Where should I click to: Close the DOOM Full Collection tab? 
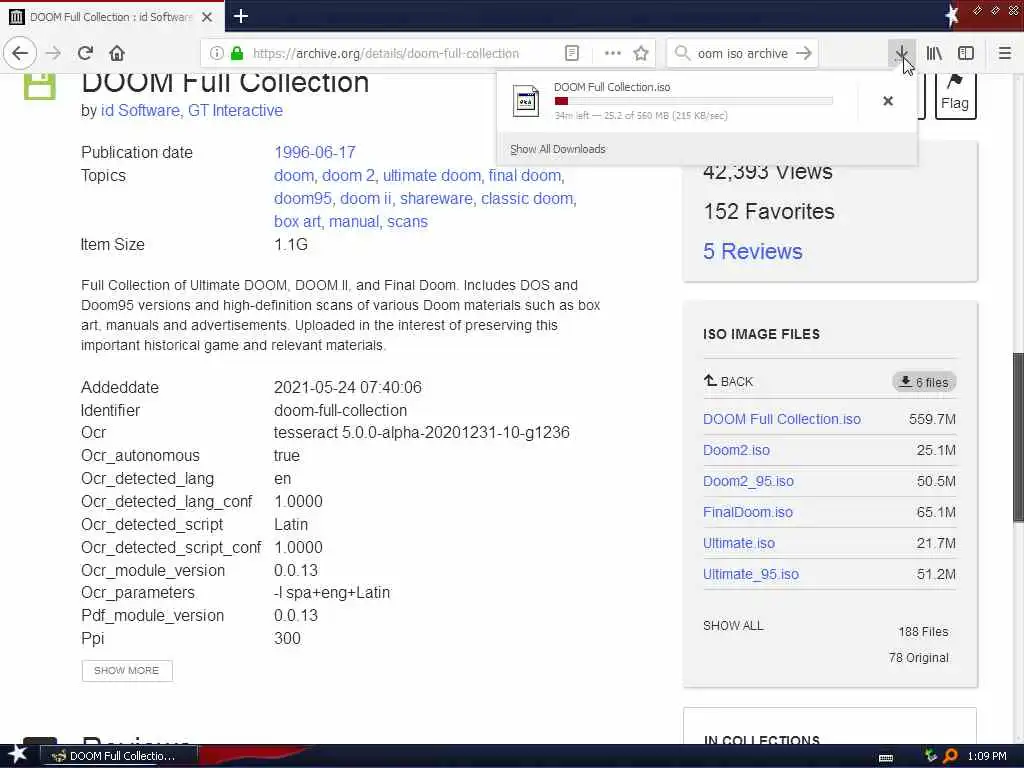[207, 17]
